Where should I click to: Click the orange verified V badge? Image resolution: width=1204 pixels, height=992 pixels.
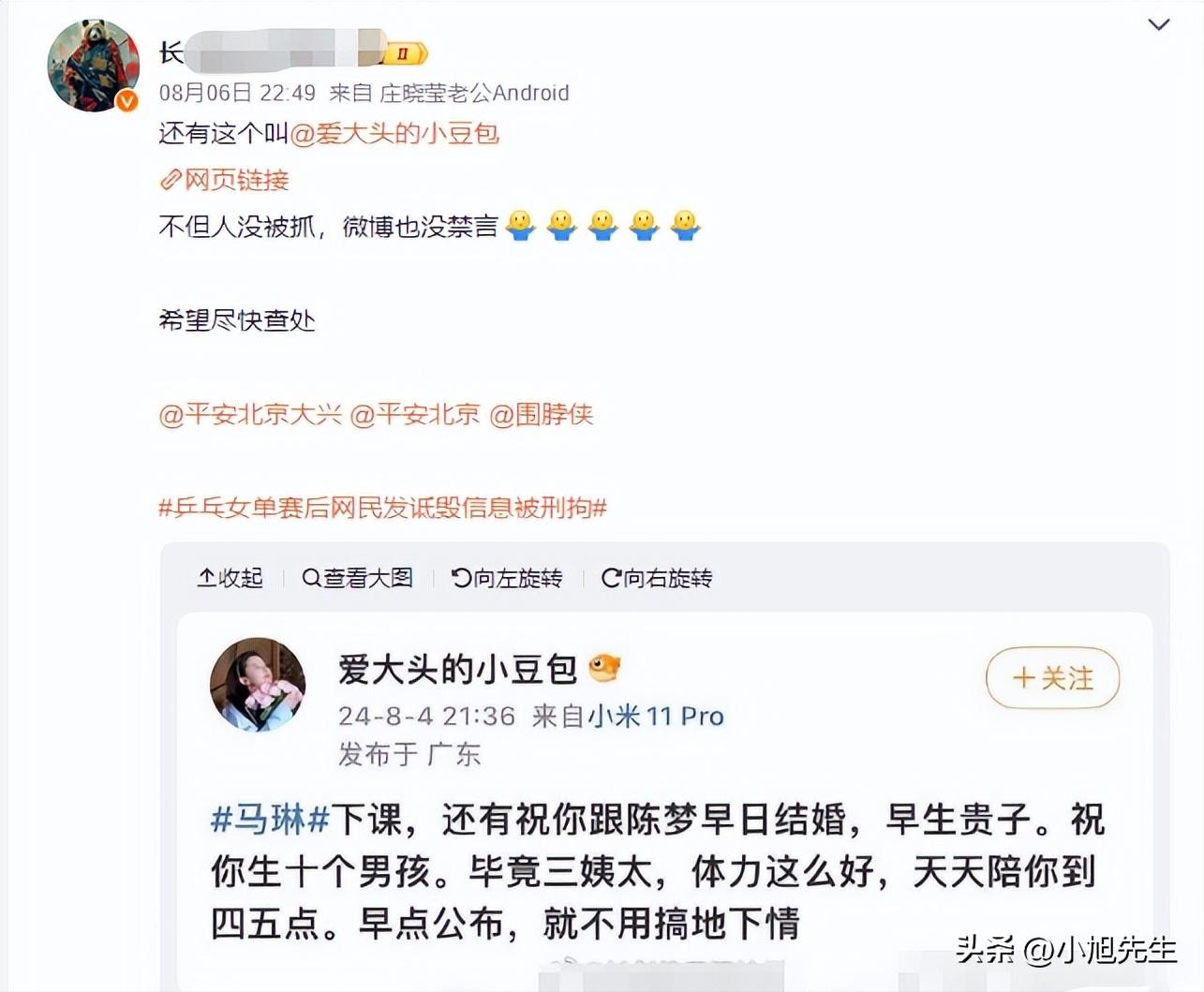click(x=126, y=100)
